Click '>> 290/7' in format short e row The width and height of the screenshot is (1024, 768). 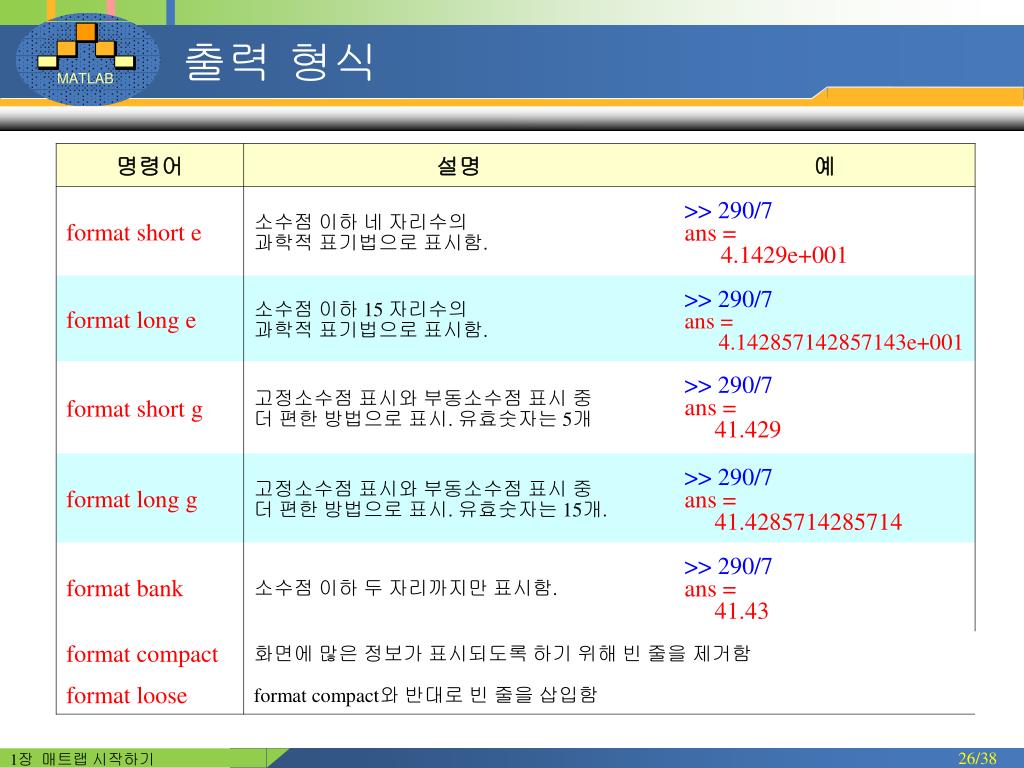[x=728, y=211]
